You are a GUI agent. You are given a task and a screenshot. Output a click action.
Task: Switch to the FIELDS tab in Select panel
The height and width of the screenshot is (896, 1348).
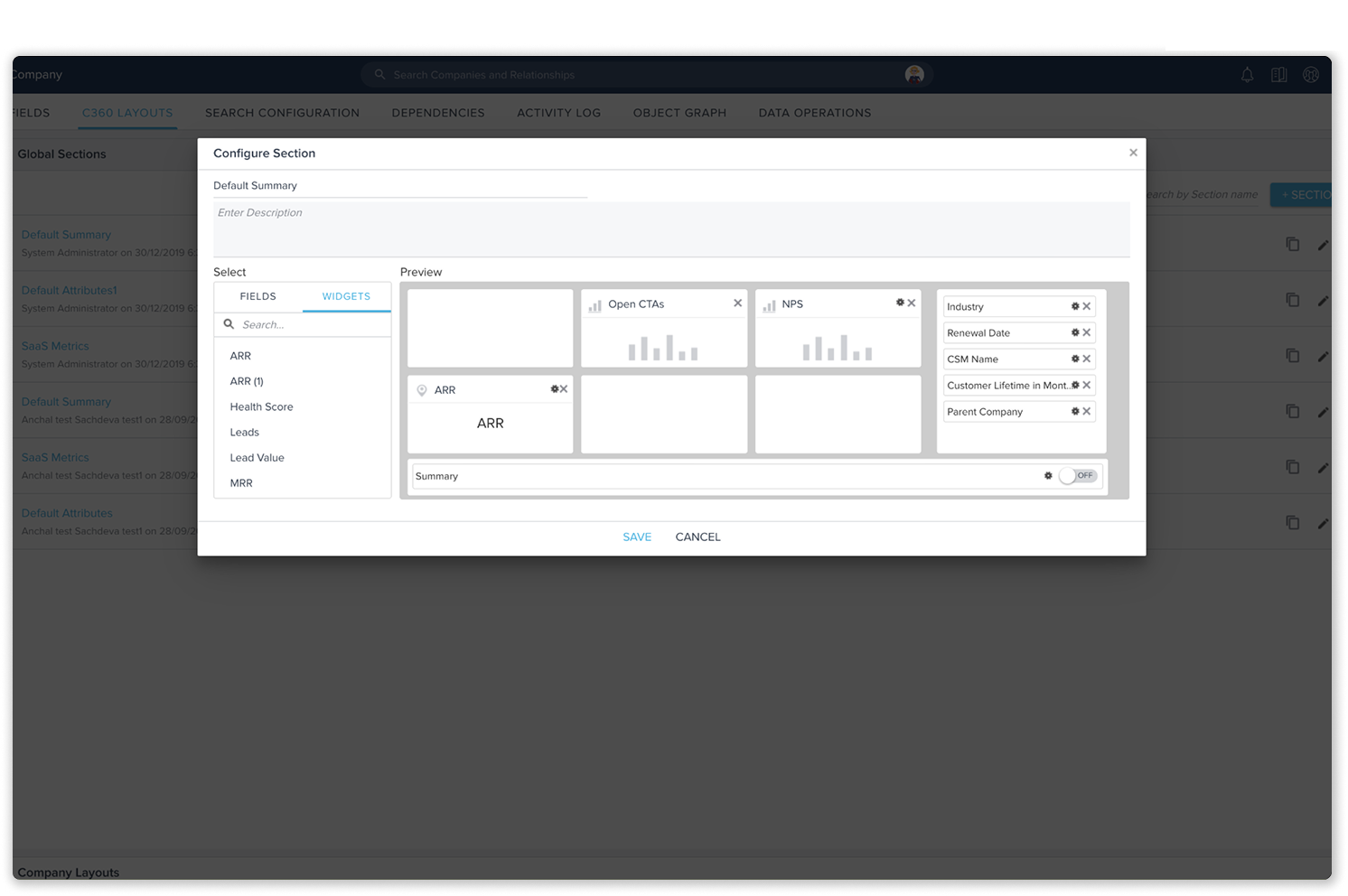pyautogui.click(x=258, y=296)
